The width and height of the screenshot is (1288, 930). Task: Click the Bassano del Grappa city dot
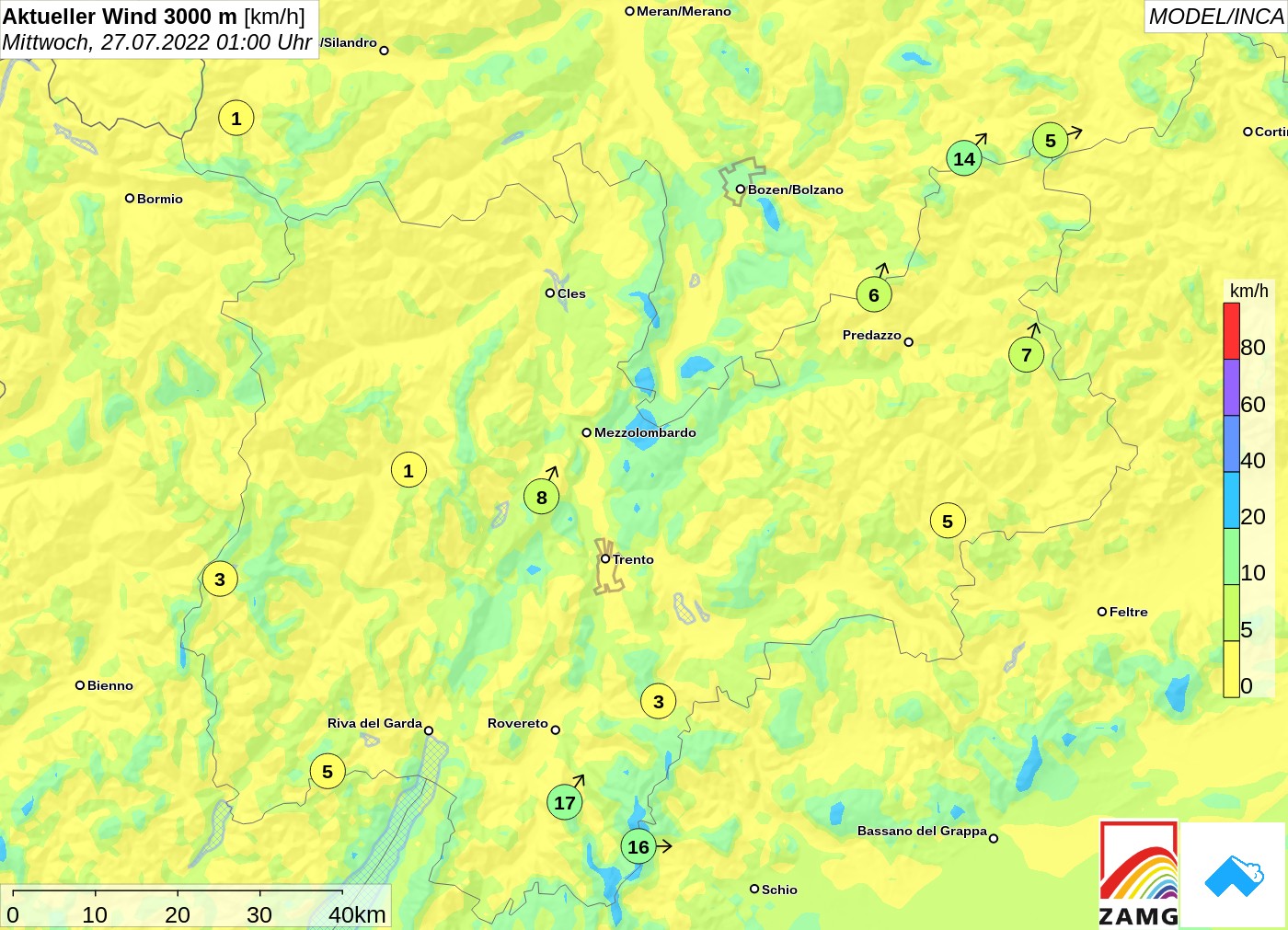click(x=993, y=838)
